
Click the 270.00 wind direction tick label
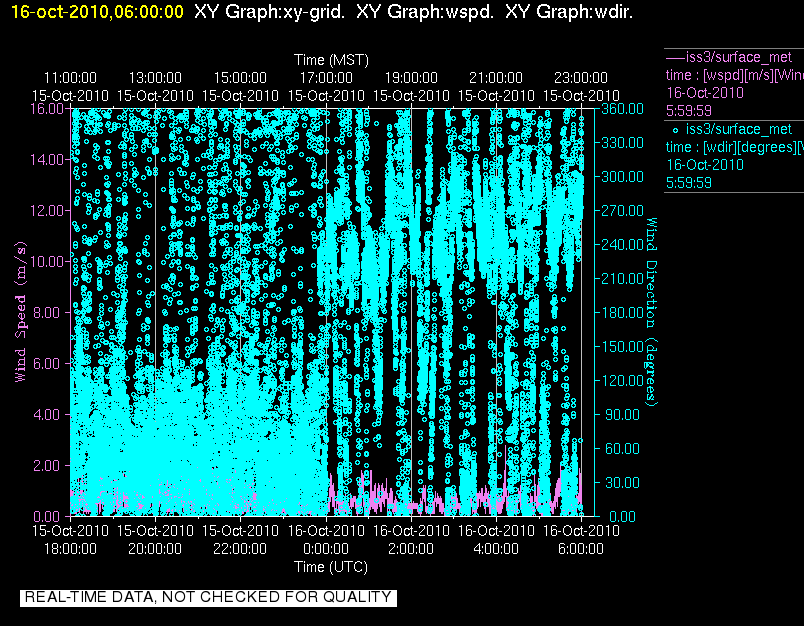coord(622,211)
